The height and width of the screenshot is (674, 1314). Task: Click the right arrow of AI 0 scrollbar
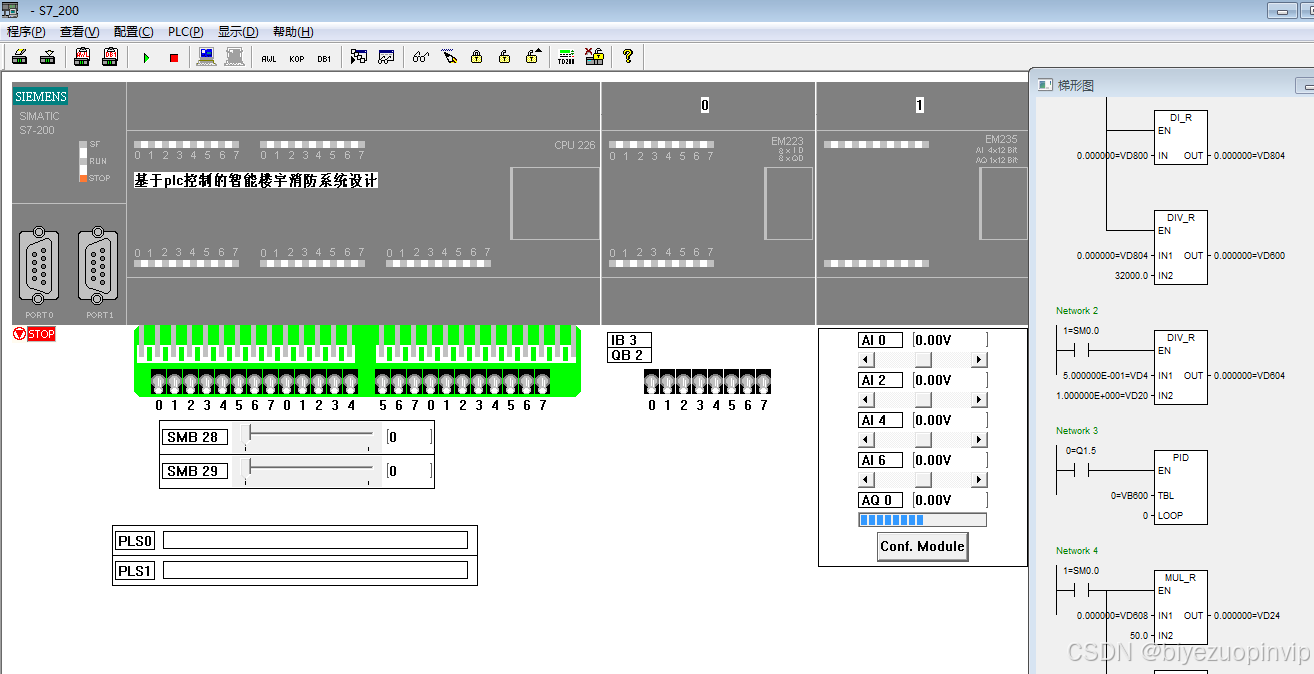pos(979,359)
